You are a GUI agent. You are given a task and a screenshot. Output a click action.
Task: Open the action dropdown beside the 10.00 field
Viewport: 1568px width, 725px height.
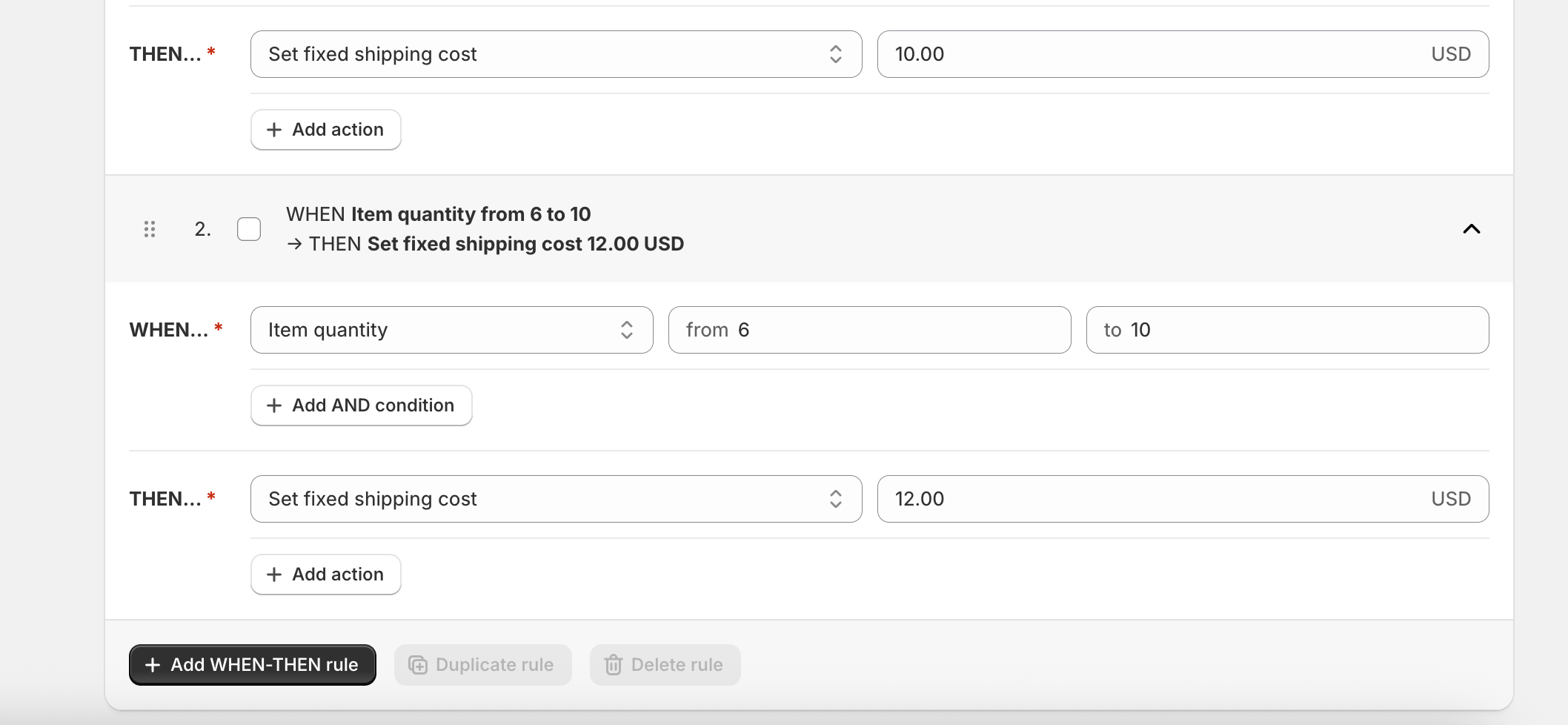(x=557, y=54)
